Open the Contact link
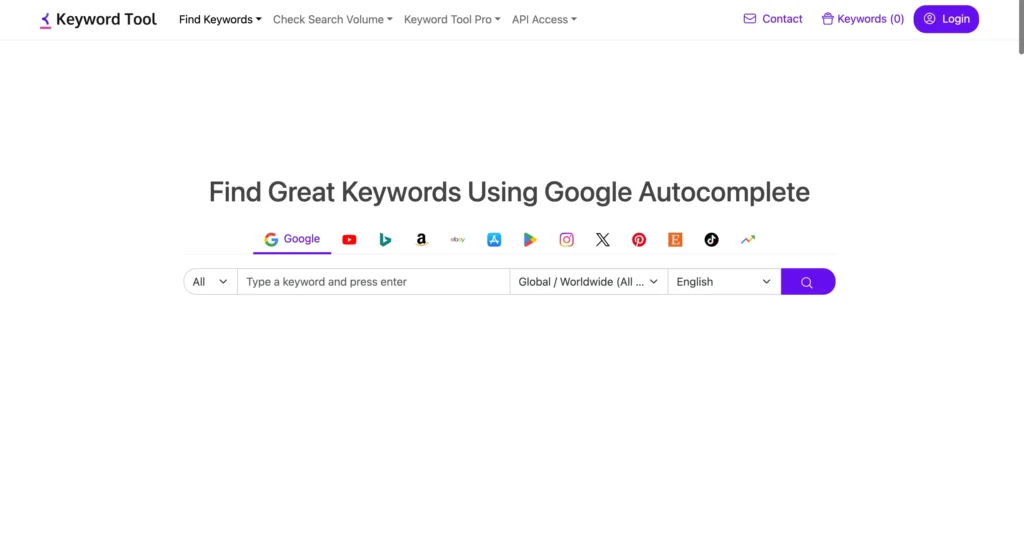The height and width of the screenshot is (533, 1024). coord(773,19)
